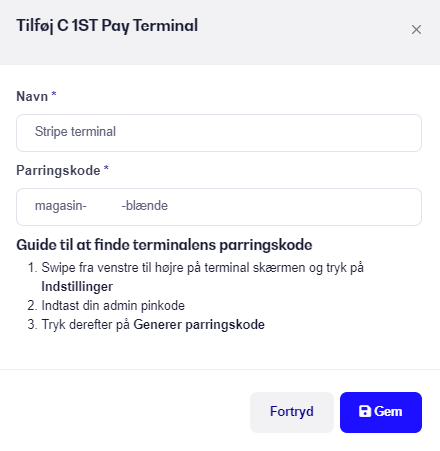Viewport: 440px width, 451px height.
Task: Close the dialog with the X icon
Action: click(x=416, y=30)
